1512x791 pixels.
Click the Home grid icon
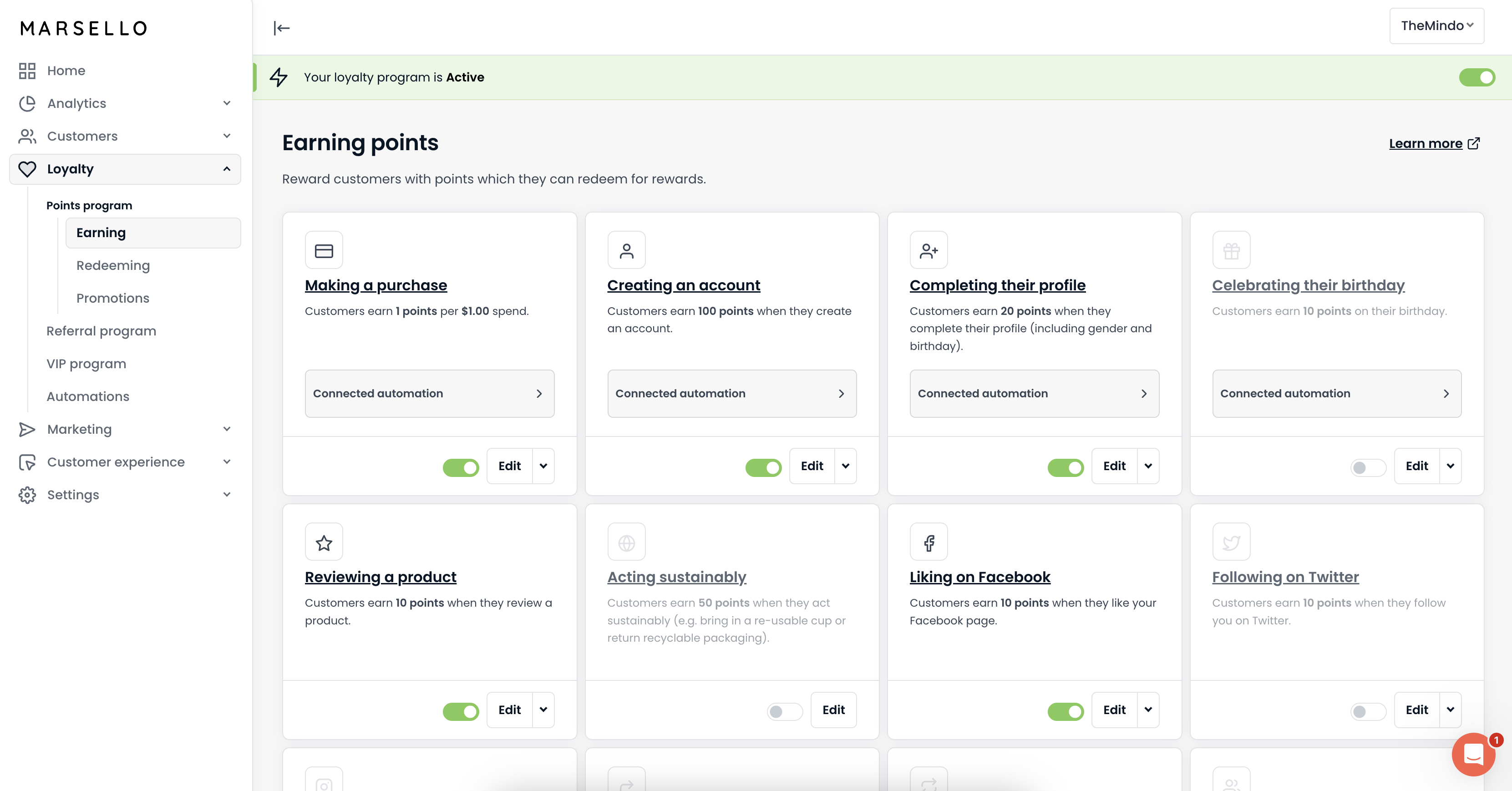click(27, 71)
